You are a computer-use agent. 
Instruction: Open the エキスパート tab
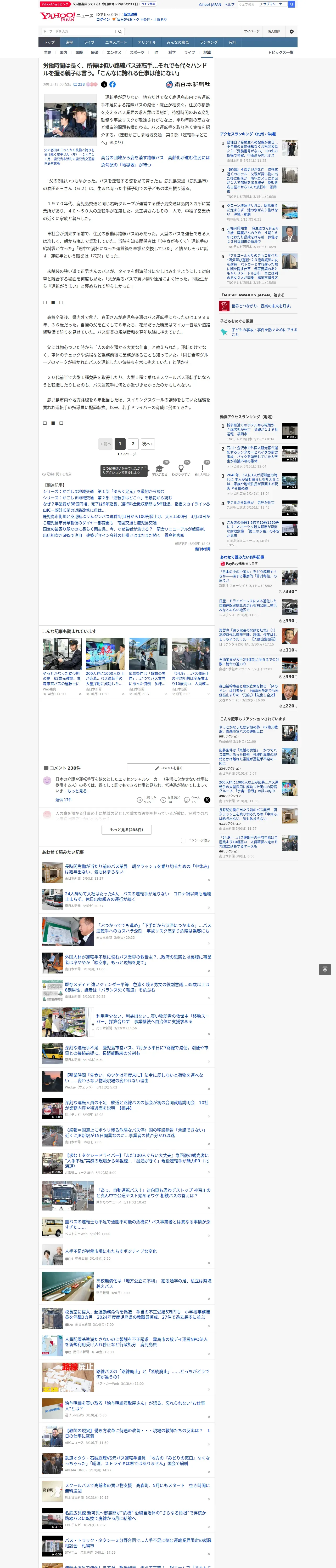(116, 43)
